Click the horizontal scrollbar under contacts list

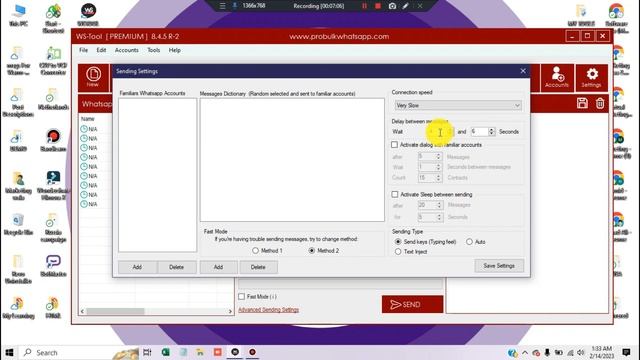(116, 311)
